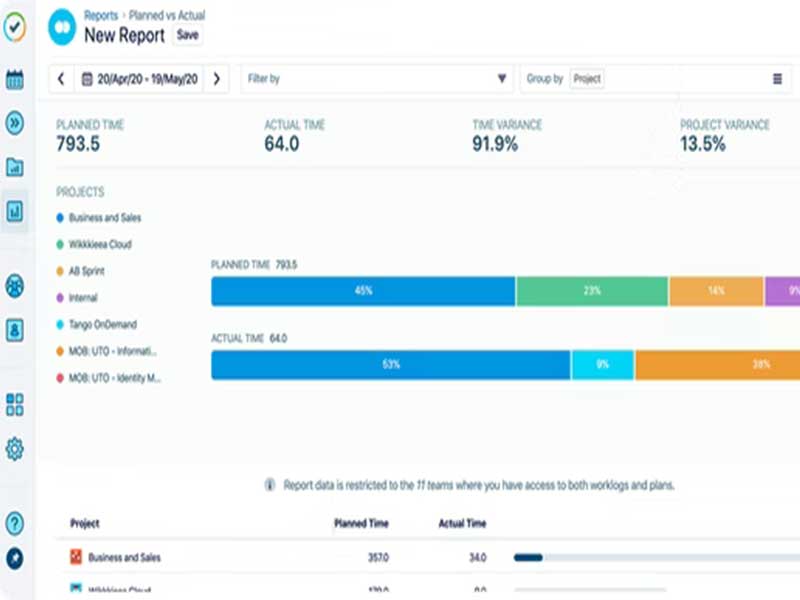Click the Reports breadcrumb link
Image resolution: width=800 pixels, height=600 pixels.
coord(100,16)
